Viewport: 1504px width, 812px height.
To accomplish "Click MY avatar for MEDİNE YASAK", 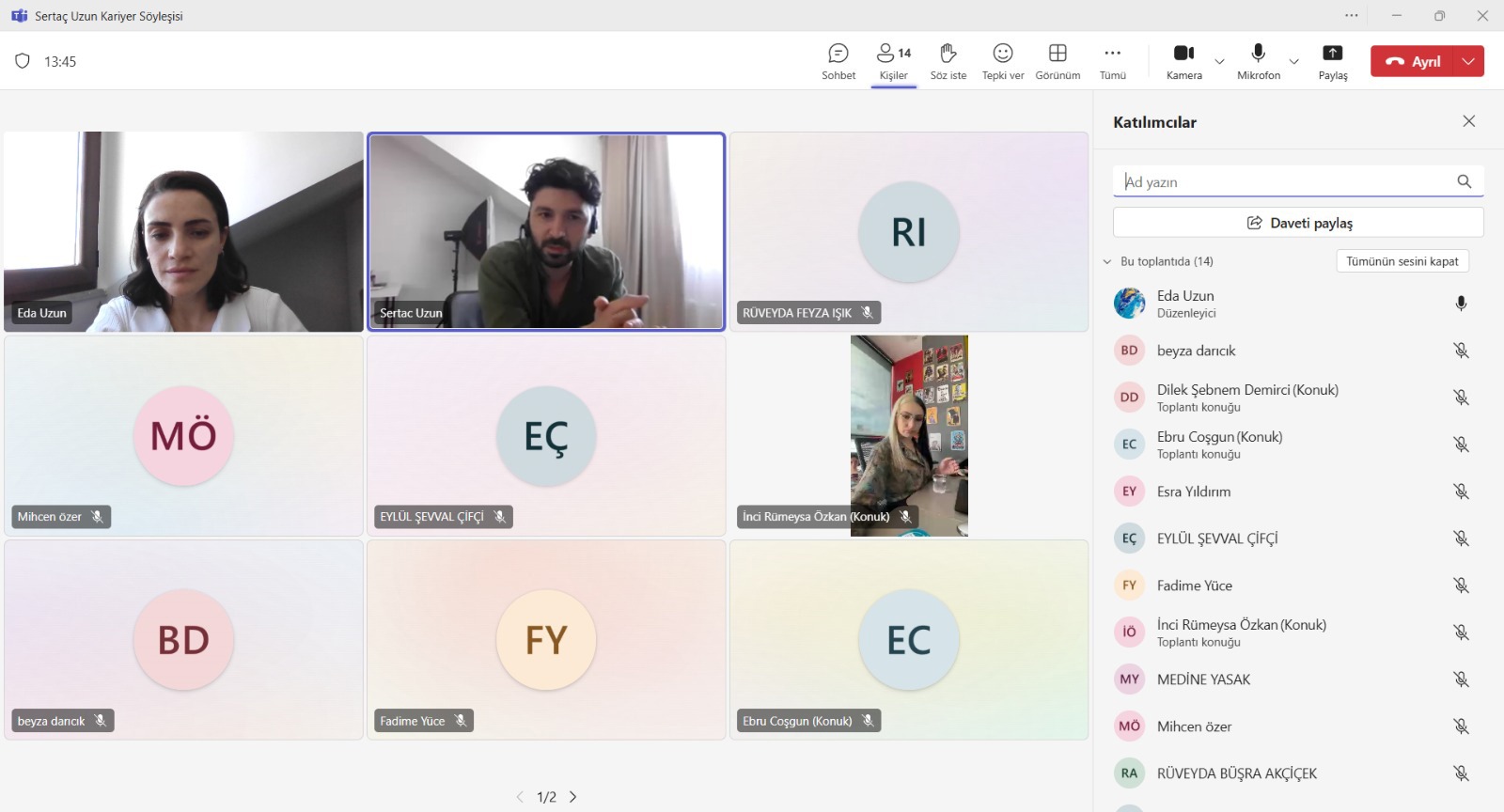I will click(x=1129, y=679).
